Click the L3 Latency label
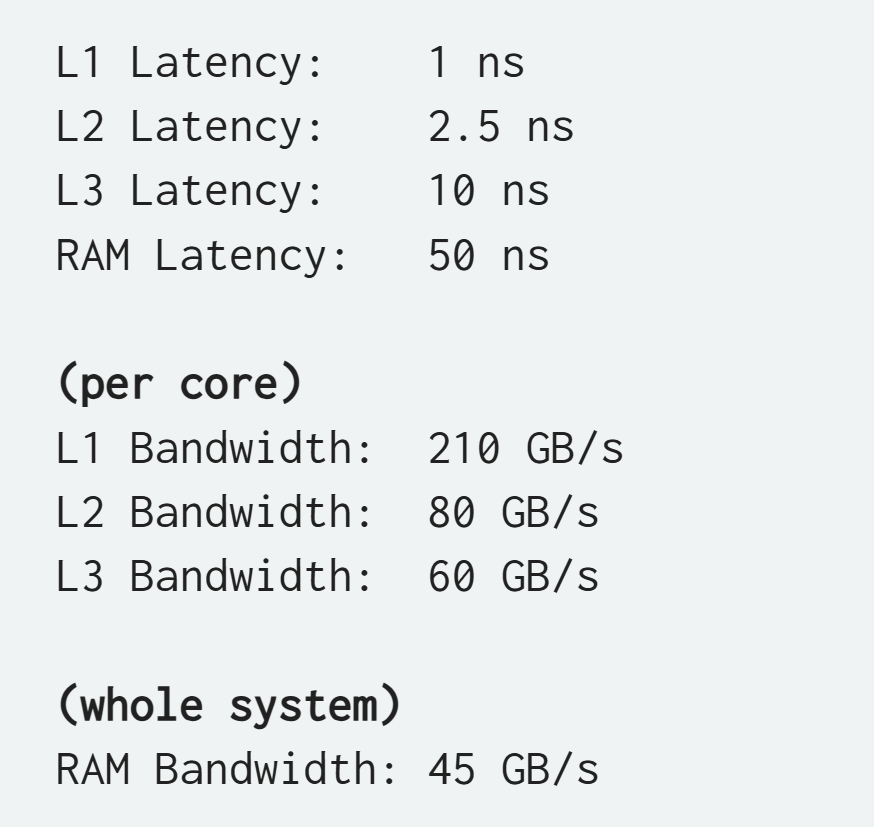This screenshot has width=874, height=829. [x=190, y=192]
